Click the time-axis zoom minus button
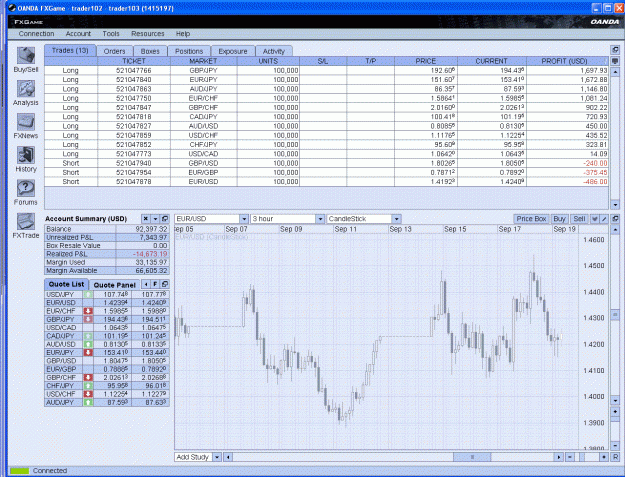The image size is (625, 477). pos(570,457)
